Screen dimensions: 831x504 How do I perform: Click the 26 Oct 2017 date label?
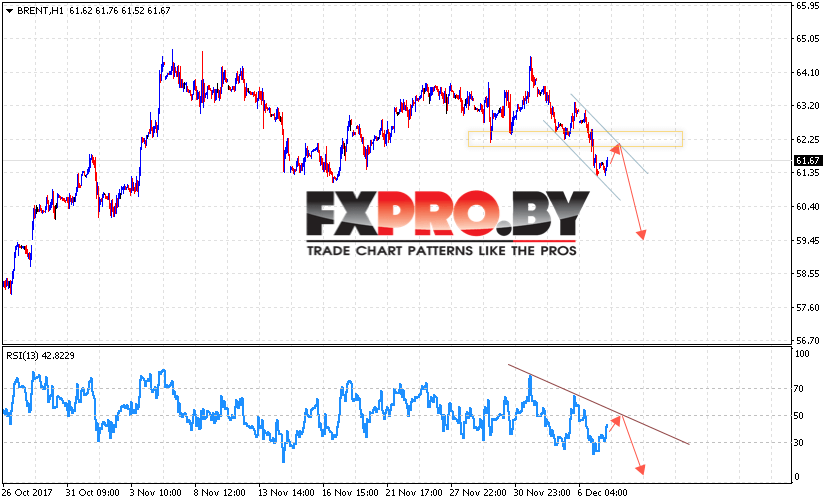click(28, 493)
